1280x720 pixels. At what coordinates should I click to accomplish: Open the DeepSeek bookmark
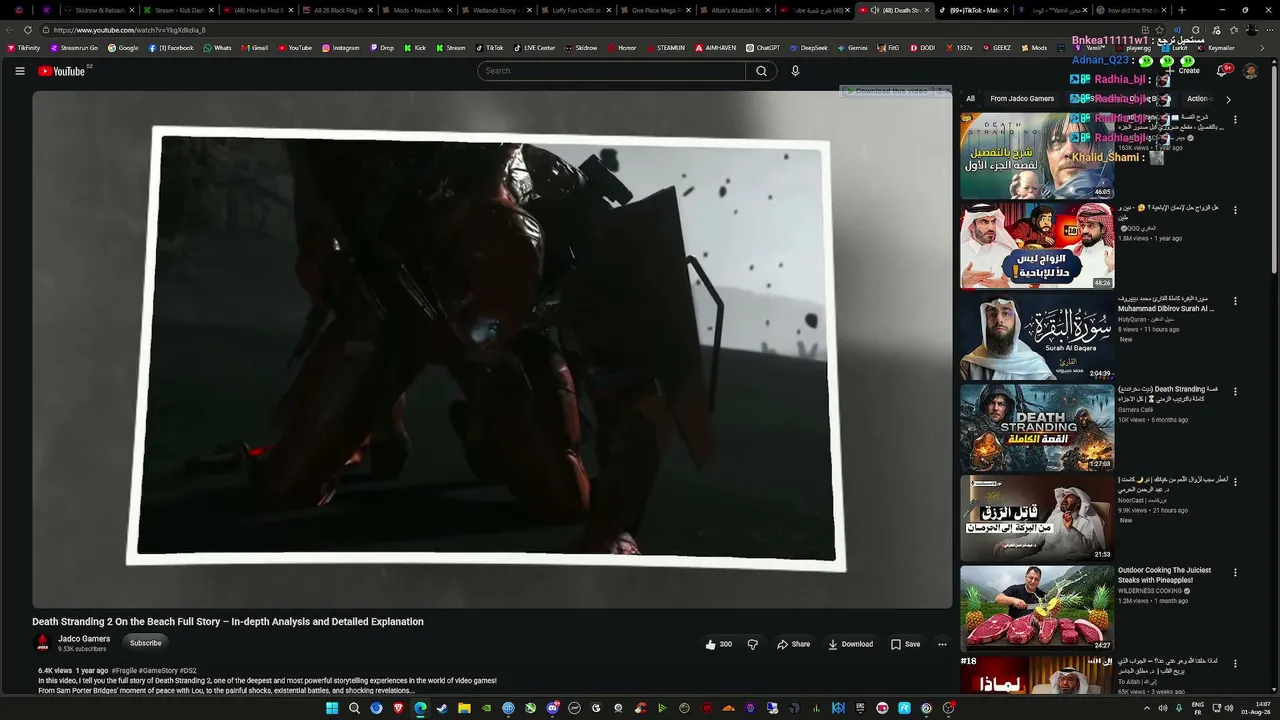(x=808, y=48)
